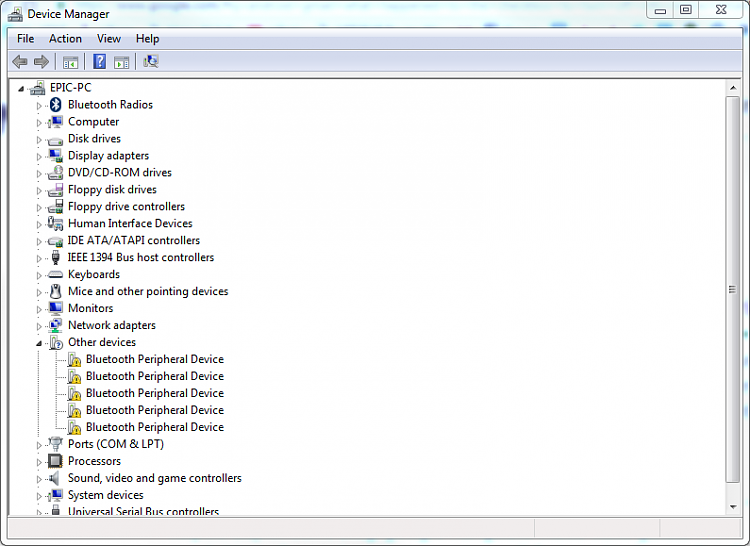The image size is (750, 546).
Task: Expand the Keyboards node
Action: pos(39,275)
